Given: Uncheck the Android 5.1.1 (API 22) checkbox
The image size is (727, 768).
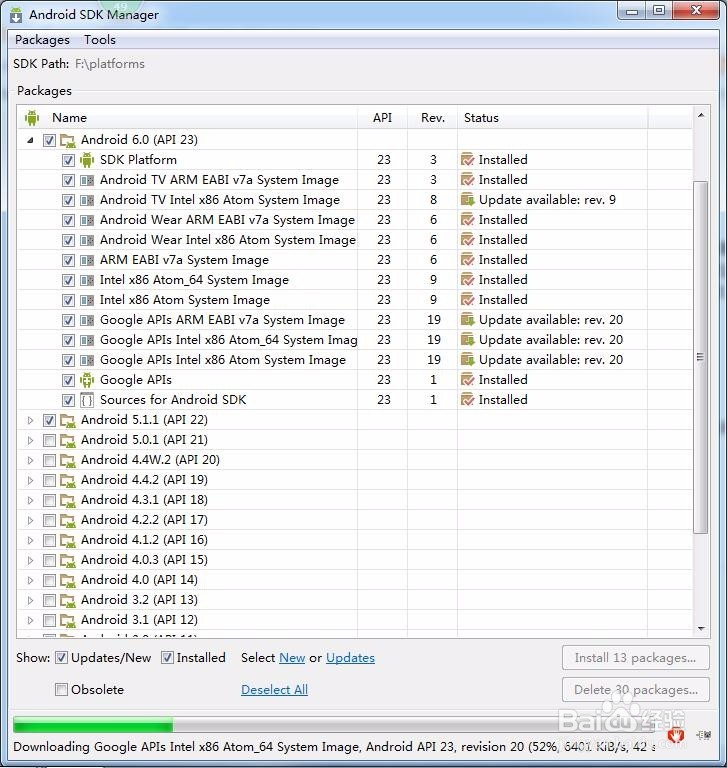Looking at the screenshot, I should click(x=49, y=420).
